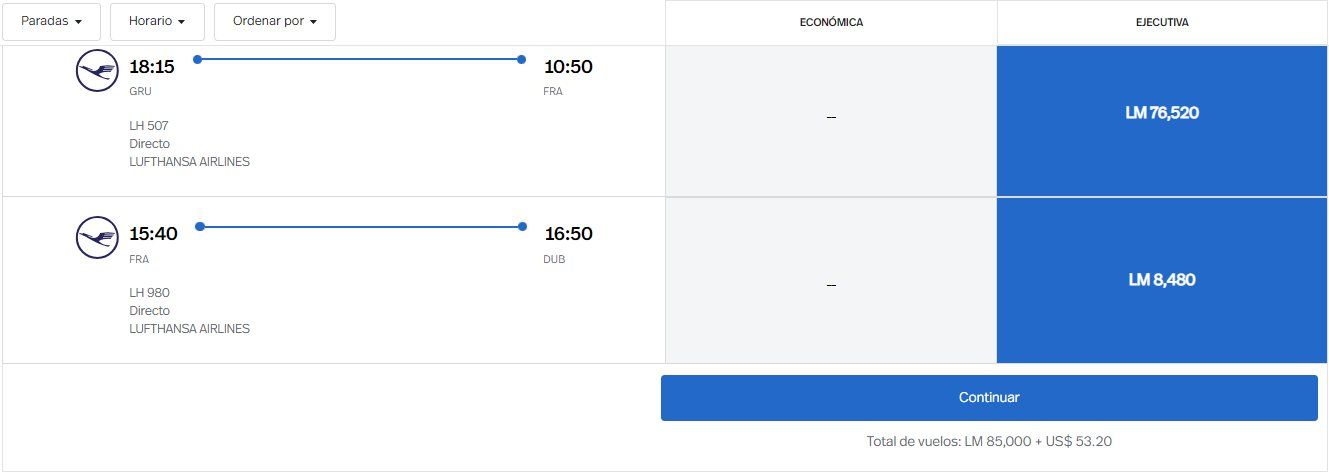Select the Económica column header
The height and width of the screenshot is (472, 1329).
point(831,22)
